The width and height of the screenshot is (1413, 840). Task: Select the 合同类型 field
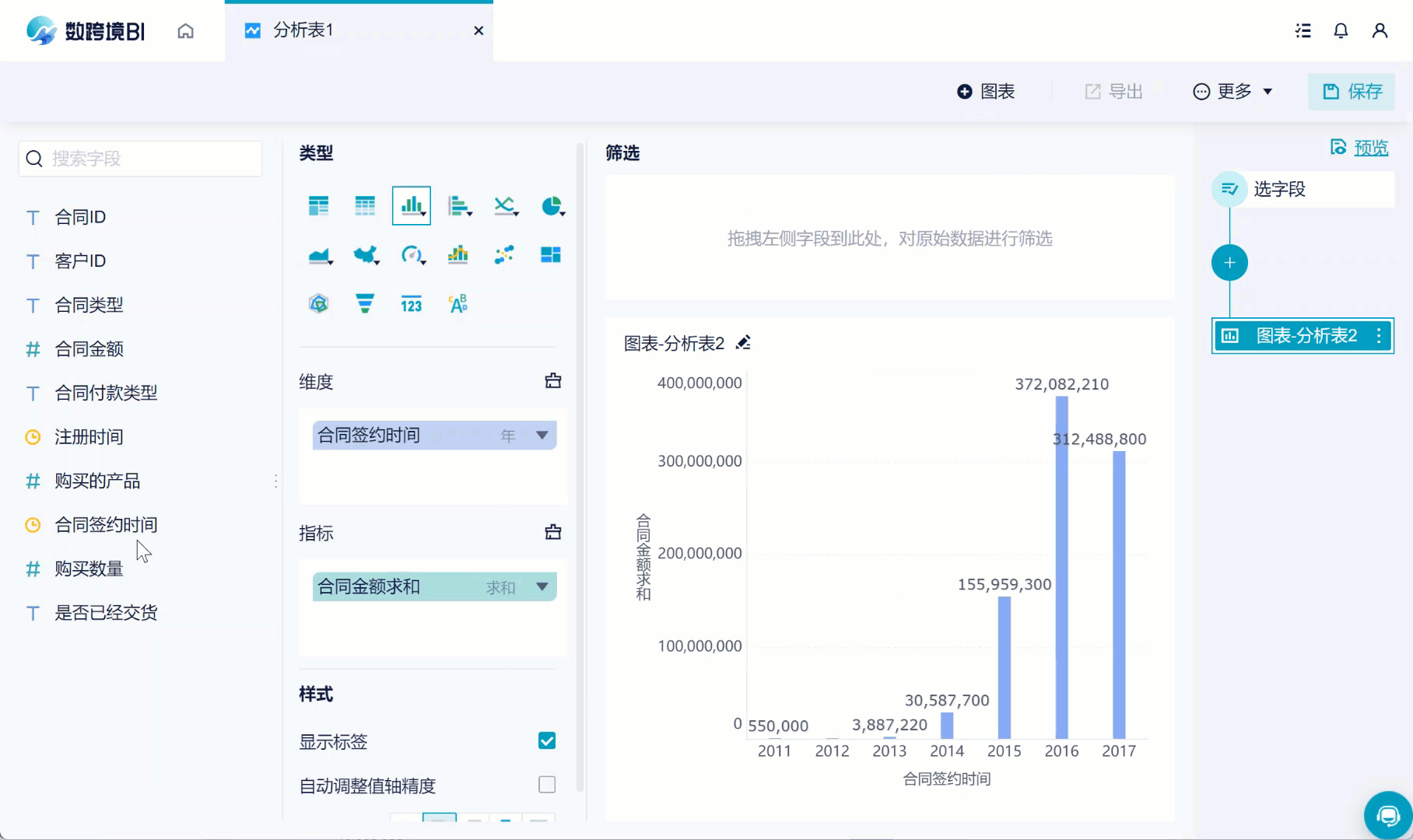click(x=89, y=305)
